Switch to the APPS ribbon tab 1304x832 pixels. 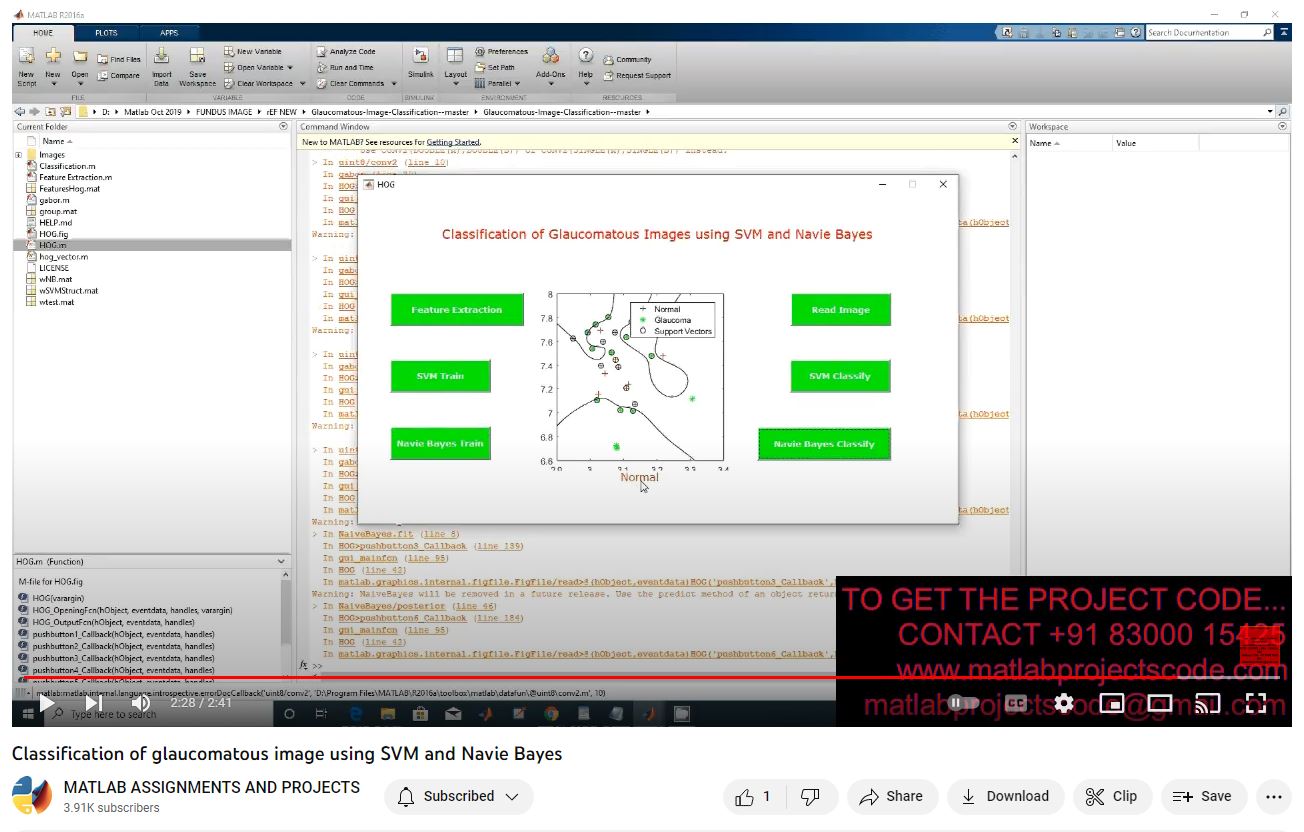point(169,33)
